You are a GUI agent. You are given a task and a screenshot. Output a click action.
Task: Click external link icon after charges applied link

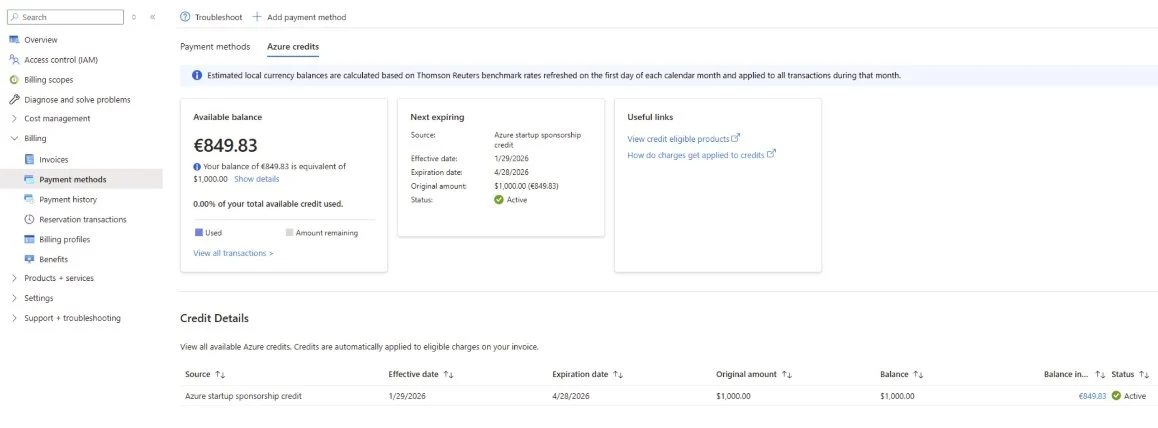pyautogui.click(x=771, y=154)
